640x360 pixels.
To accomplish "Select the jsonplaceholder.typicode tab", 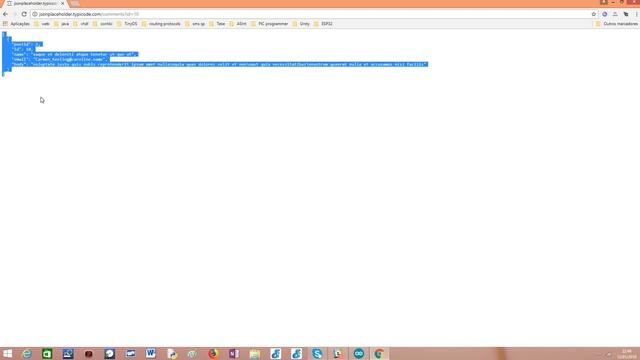I will click(35, 3).
